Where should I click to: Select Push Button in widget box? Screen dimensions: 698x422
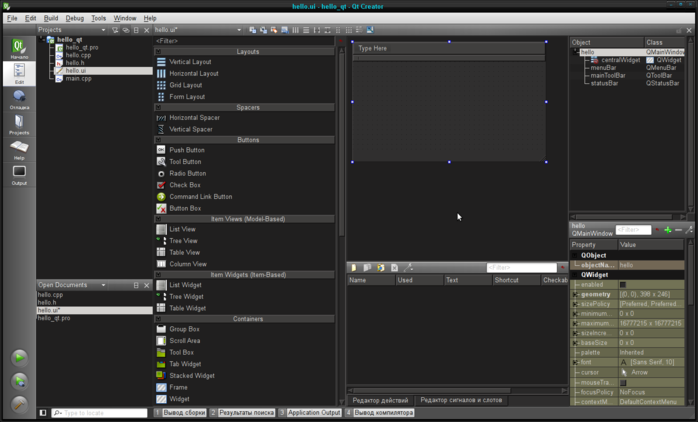pyautogui.click(x=187, y=150)
